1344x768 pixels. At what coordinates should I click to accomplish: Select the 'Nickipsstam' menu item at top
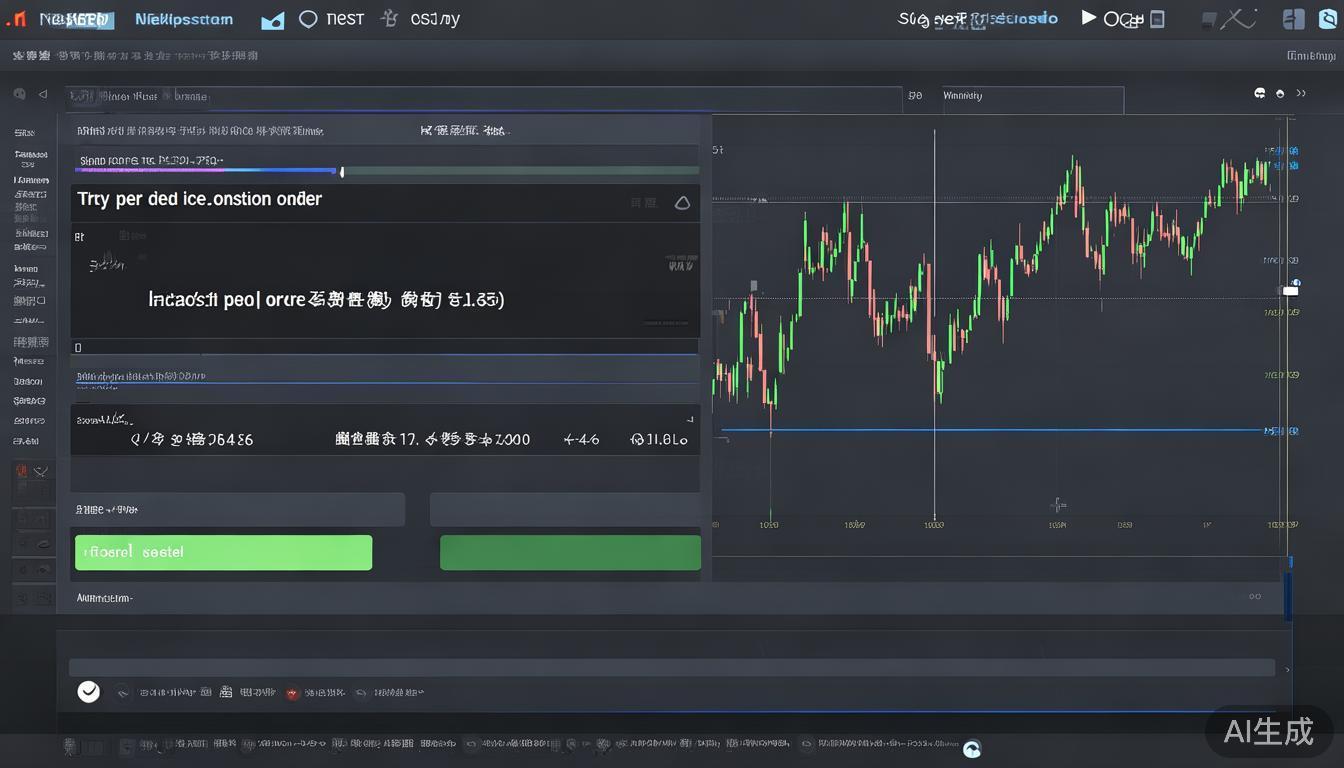tap(184, 19)
